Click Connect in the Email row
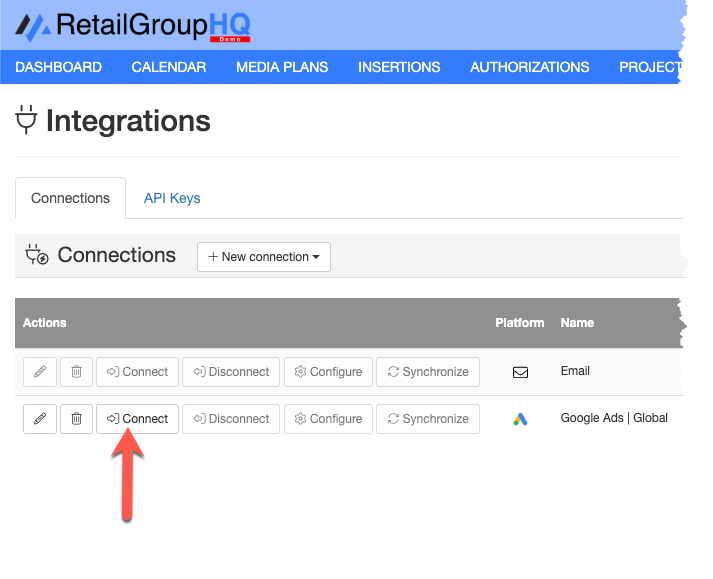713x579 pixels. pos(137,372)
